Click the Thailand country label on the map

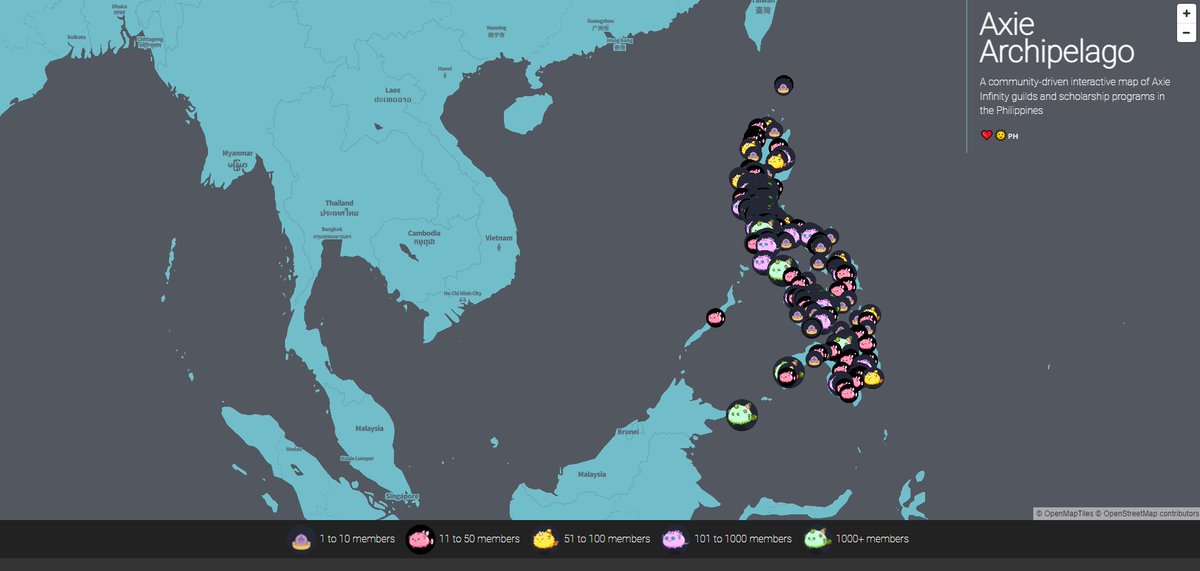click(338, 208)
